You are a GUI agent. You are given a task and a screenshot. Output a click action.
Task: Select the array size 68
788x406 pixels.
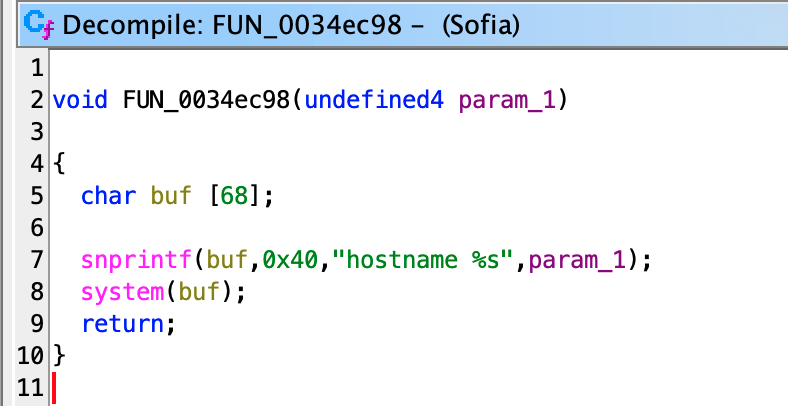coord(233,195)
